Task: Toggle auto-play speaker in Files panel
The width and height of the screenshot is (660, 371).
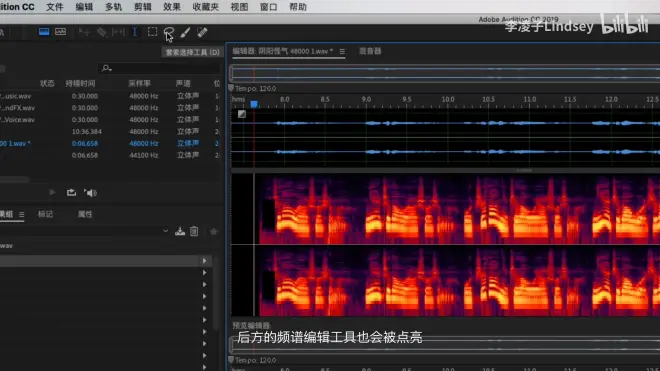Action: (90, 193)
